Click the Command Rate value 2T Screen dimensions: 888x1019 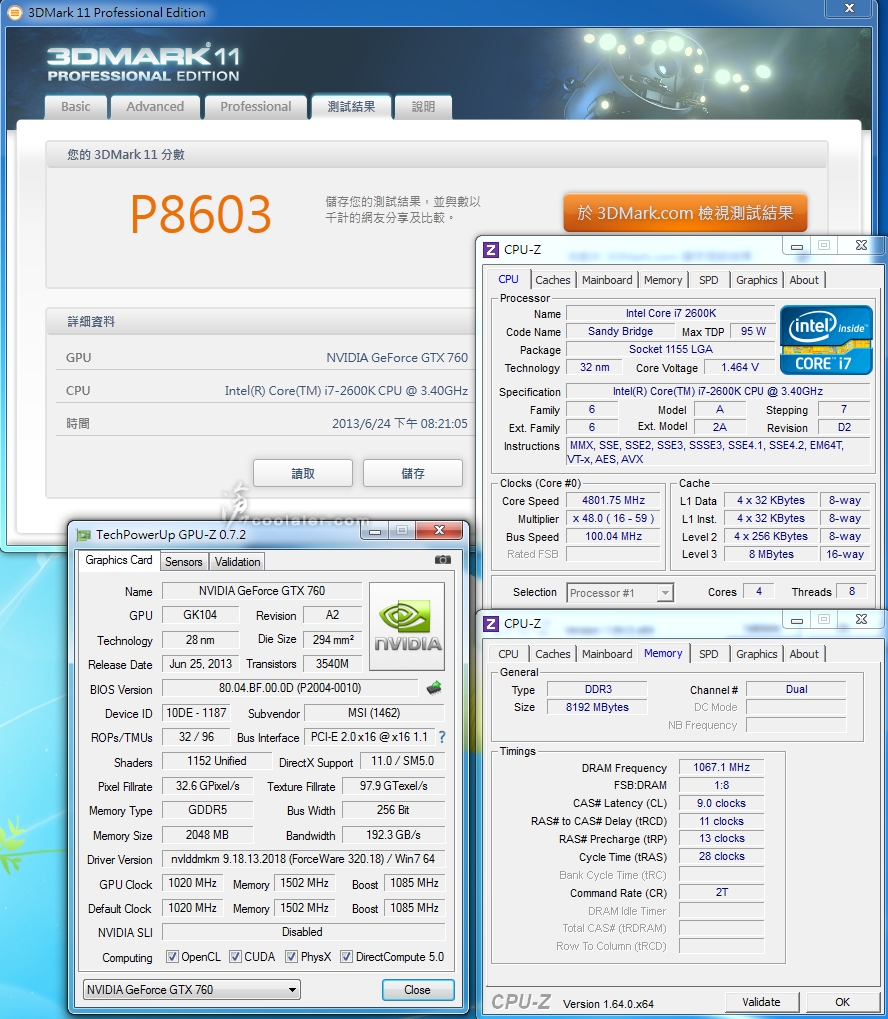(x=722, y=892)
